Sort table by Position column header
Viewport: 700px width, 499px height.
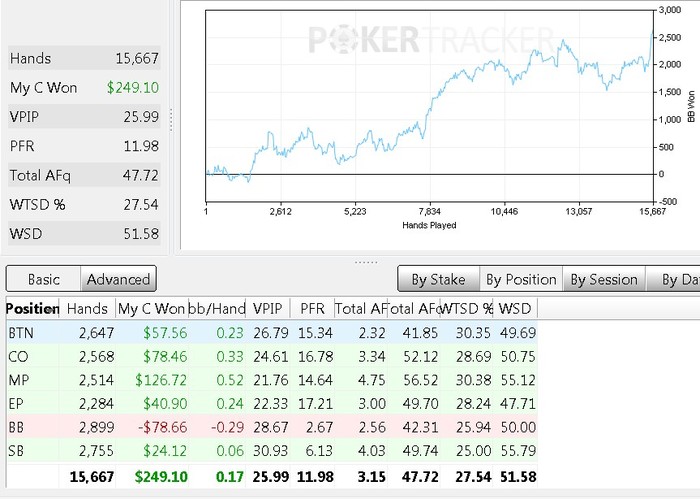tap(32, 308)
